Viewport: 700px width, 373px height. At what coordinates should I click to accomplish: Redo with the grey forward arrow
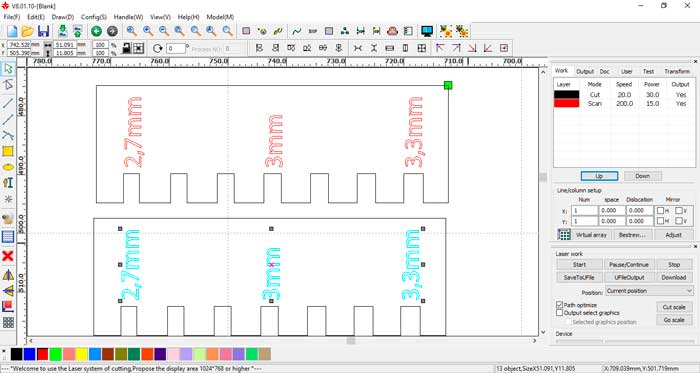point(112,31)
